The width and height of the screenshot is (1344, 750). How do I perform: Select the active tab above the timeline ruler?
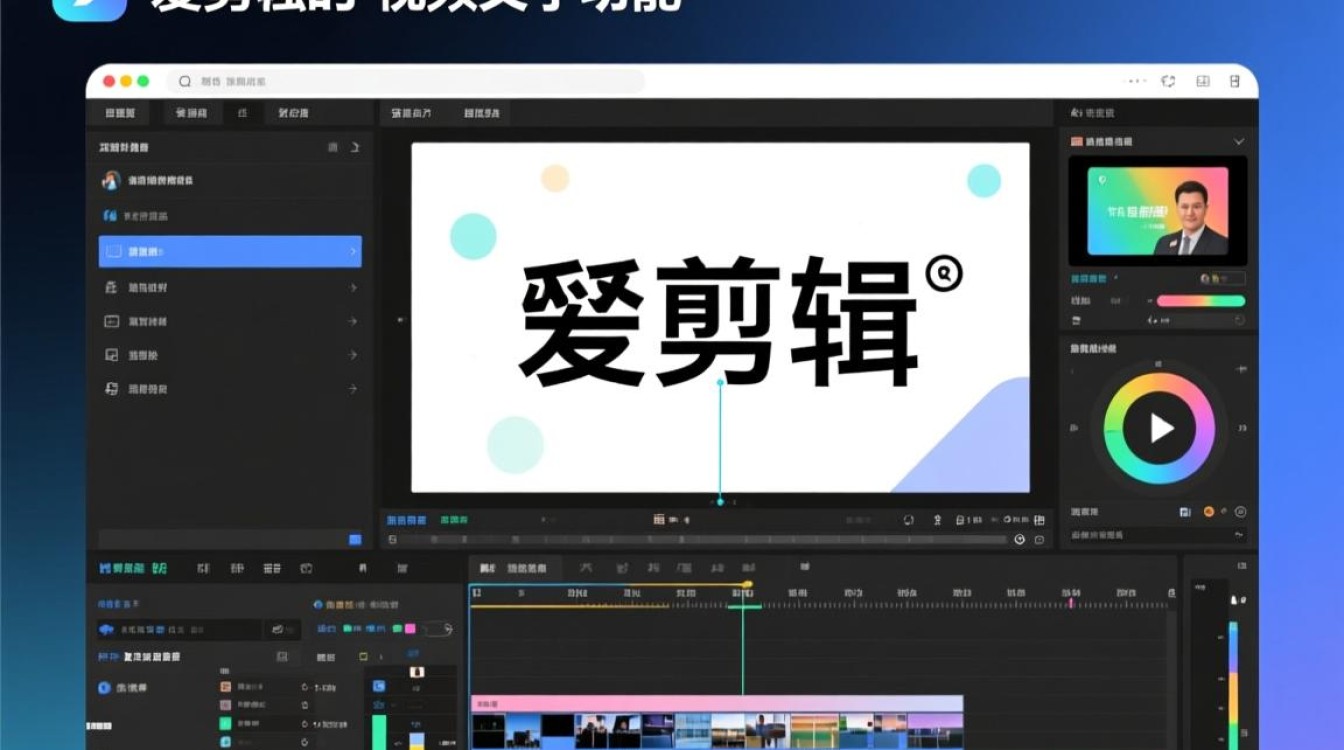(x=515, y=568)
